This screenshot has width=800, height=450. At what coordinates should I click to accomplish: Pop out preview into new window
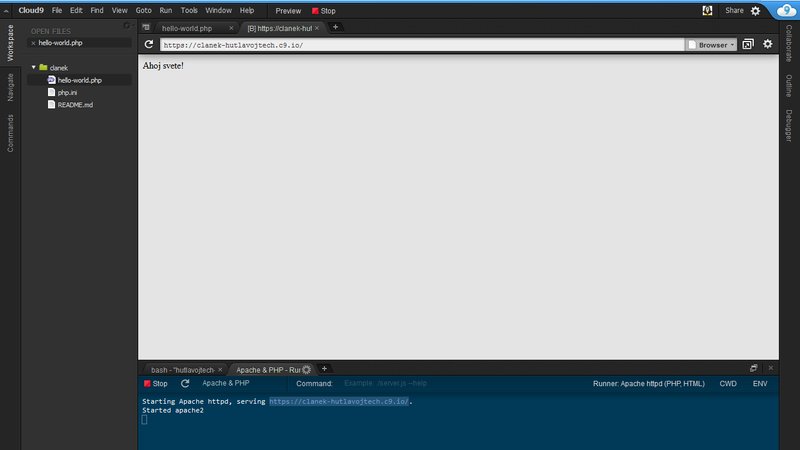pos(748,44)
